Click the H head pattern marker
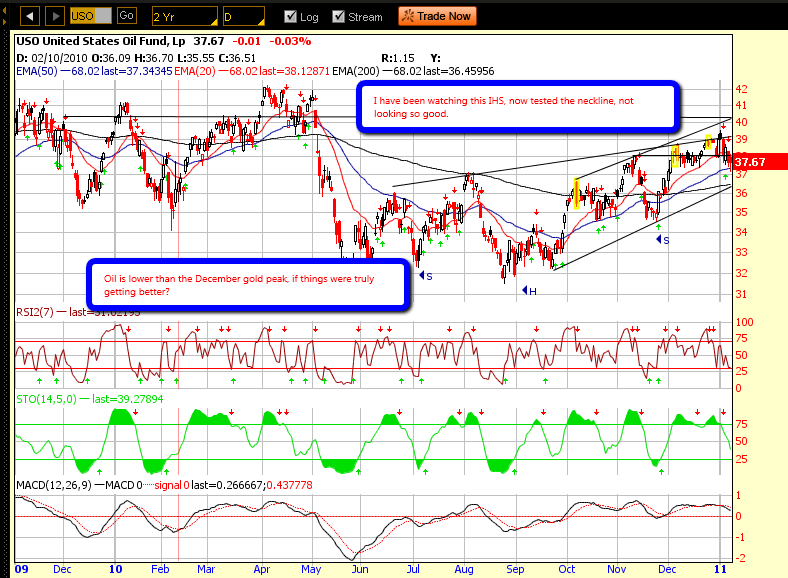788x578 pixels. (x=529, y=291)
